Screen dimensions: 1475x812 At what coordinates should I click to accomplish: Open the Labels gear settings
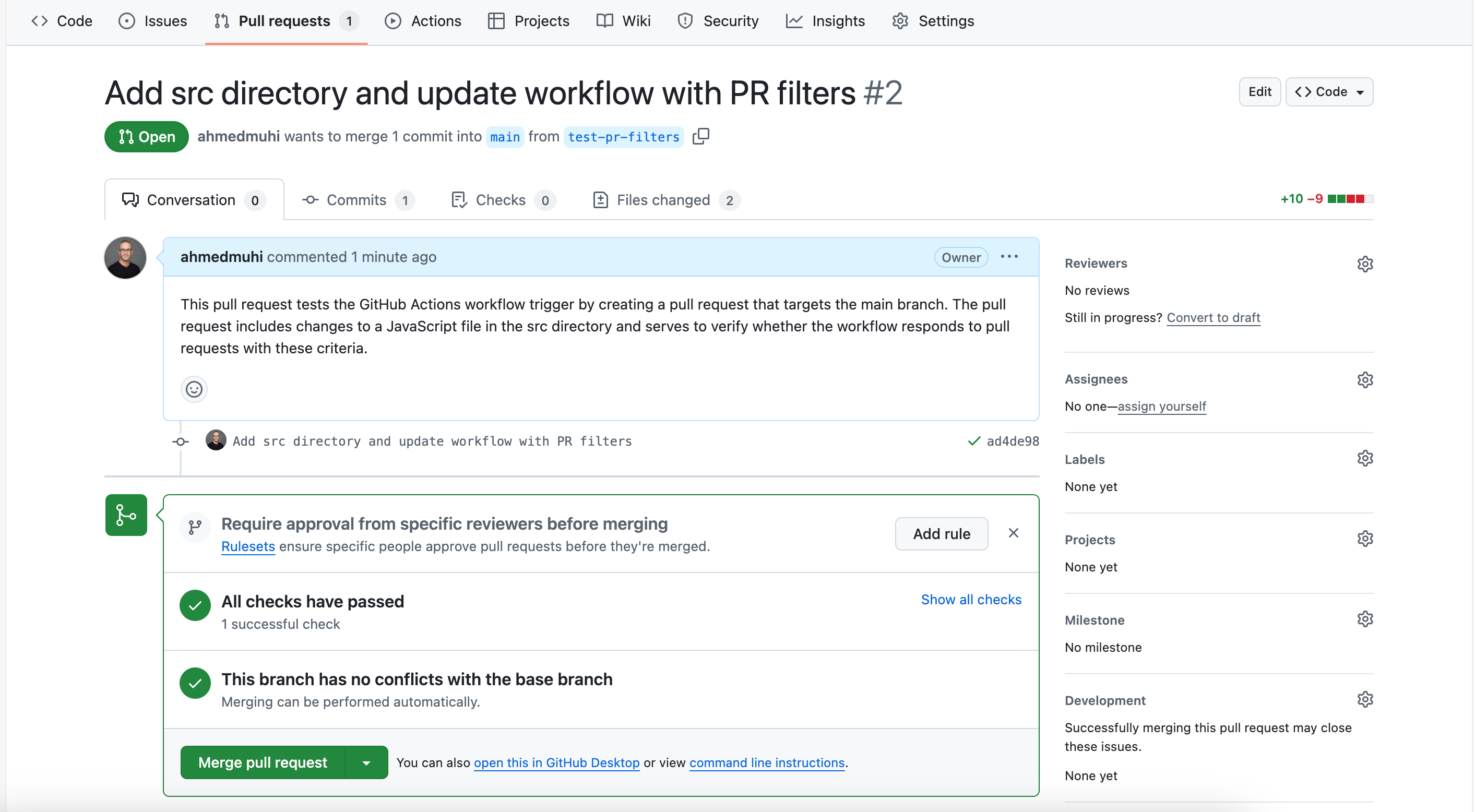tap(1365, 459)
